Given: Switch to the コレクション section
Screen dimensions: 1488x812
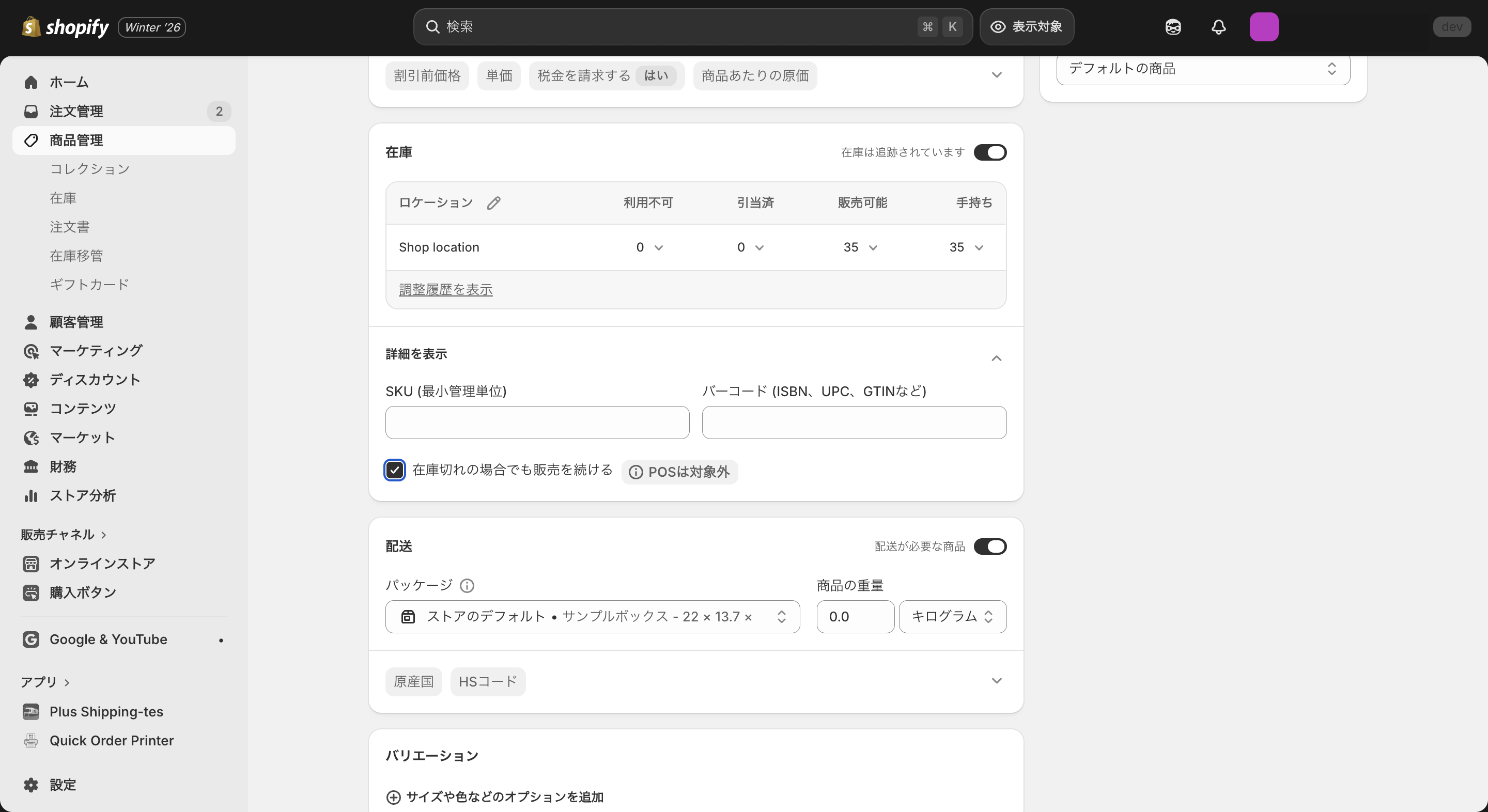Looking at the screenshot, I should click(x=89, y=168).
